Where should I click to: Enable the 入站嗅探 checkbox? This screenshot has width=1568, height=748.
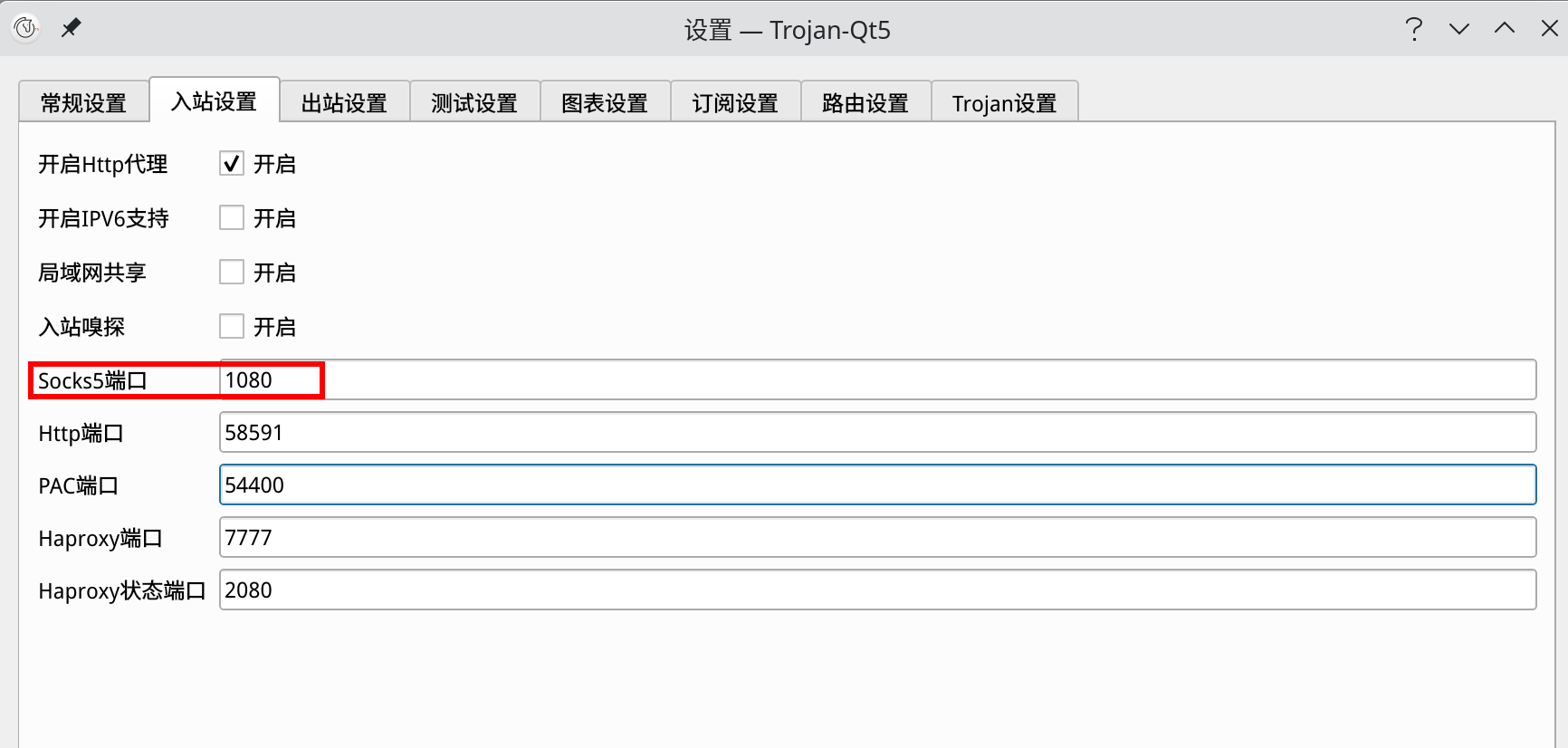(x=232, y=327)
